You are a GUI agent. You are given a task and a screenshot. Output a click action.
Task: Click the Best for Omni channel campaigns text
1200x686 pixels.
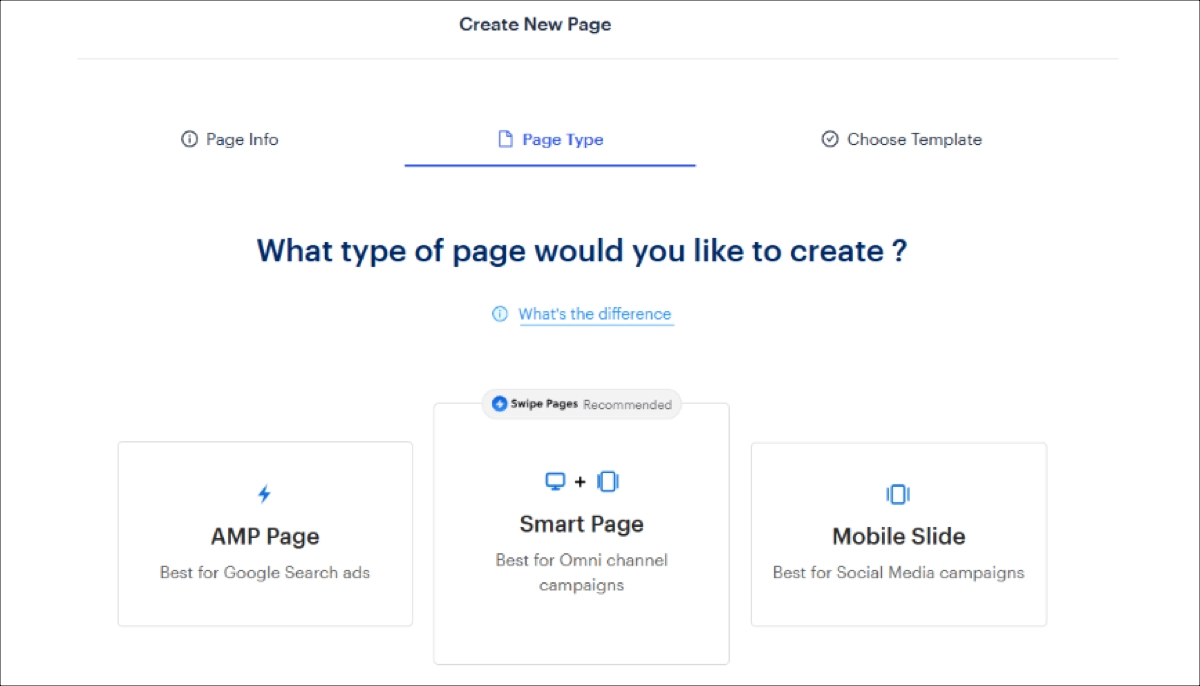(581, 572)
